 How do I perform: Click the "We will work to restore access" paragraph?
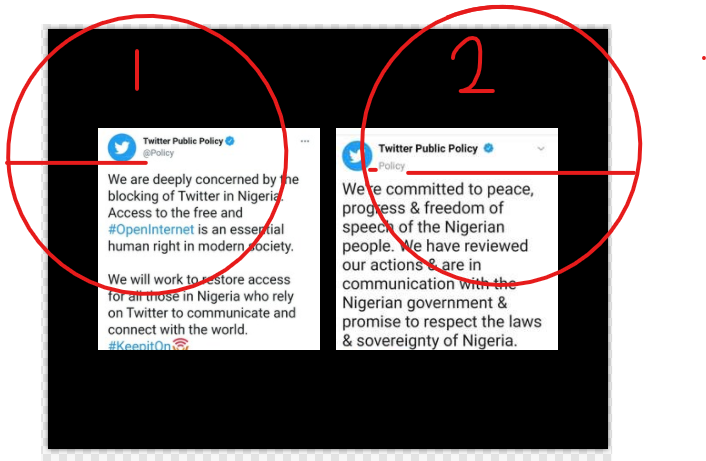tap(202, 304)
